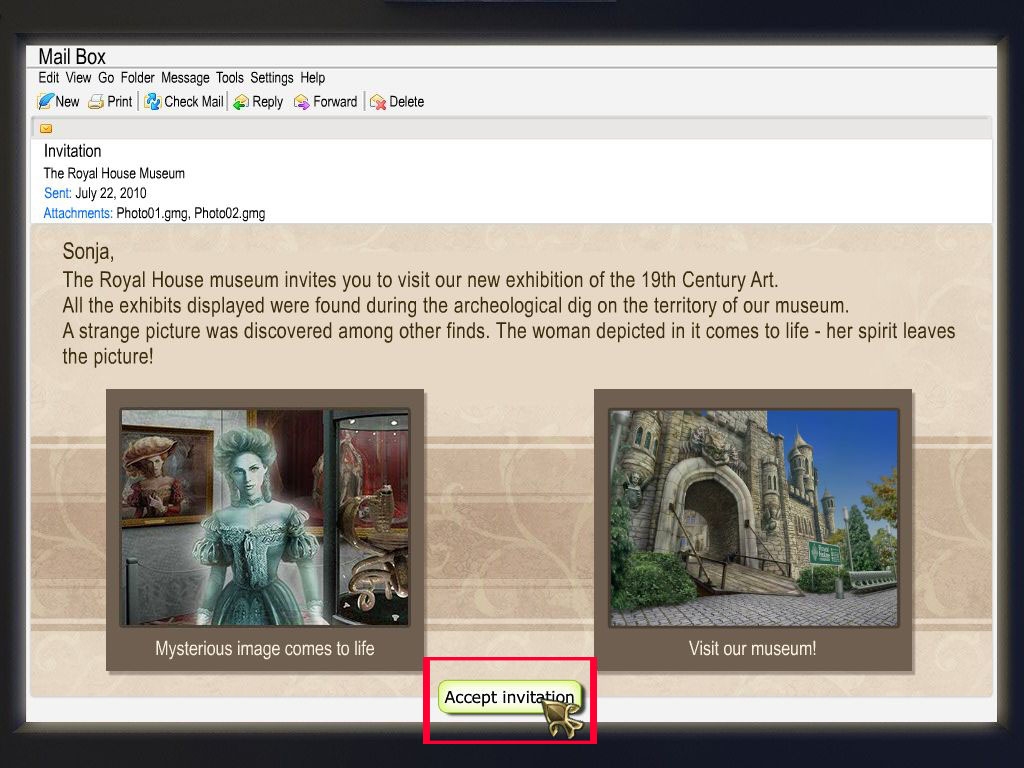This screenshot has height=768, width=1024.
Task: Click the Reply toolbar label
Action: click(268, 102)
